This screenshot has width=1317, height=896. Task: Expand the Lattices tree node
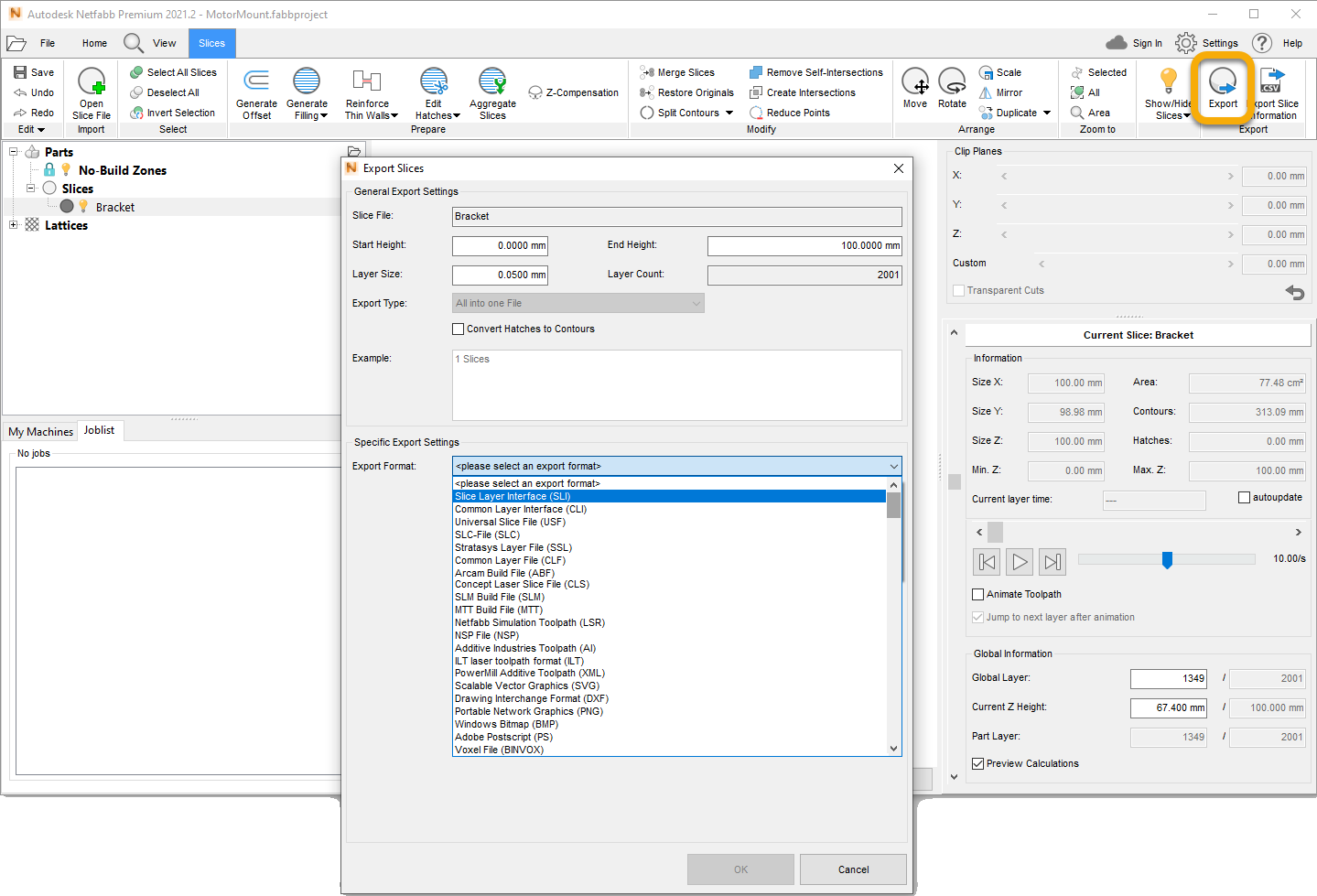point(13,224)
